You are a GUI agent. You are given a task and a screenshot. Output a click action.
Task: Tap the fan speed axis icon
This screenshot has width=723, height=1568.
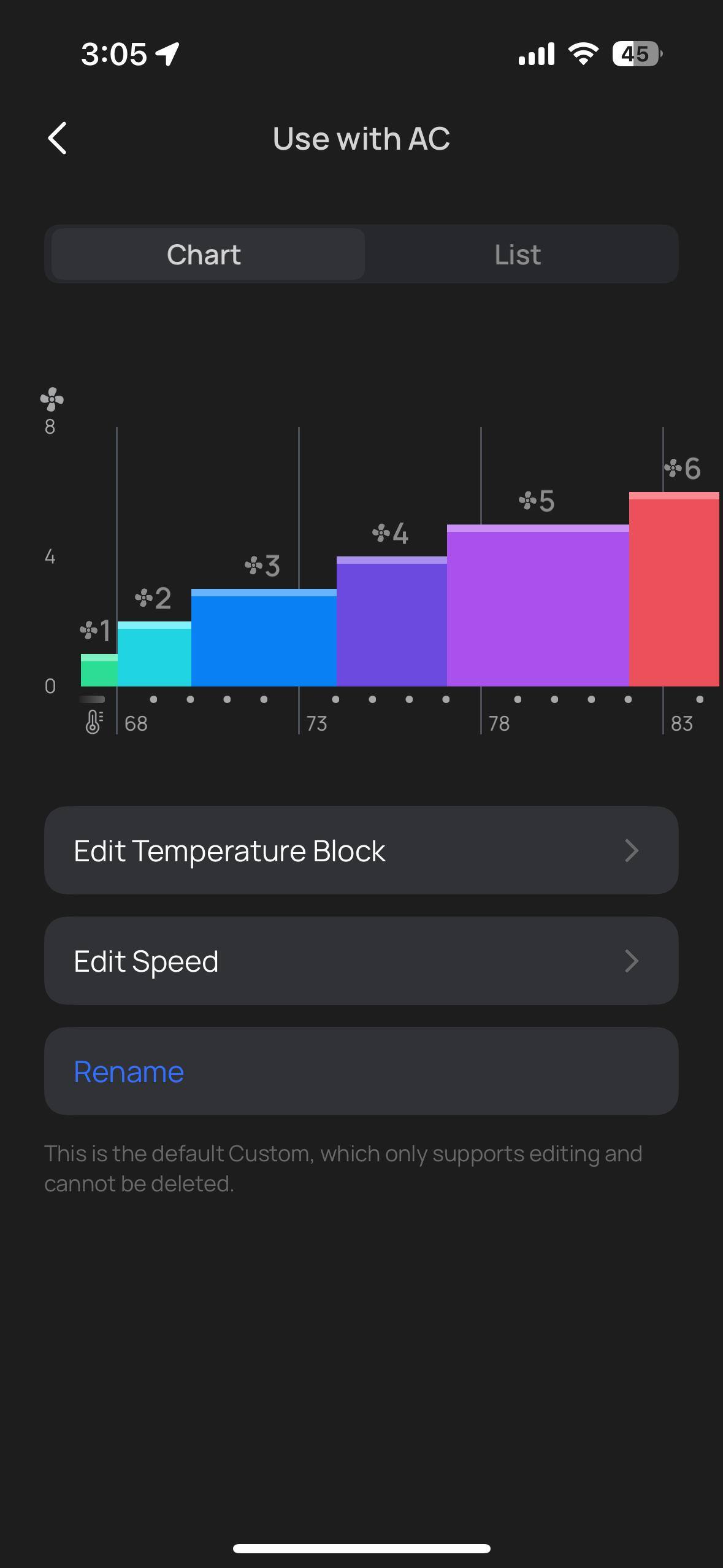[52, 399]
